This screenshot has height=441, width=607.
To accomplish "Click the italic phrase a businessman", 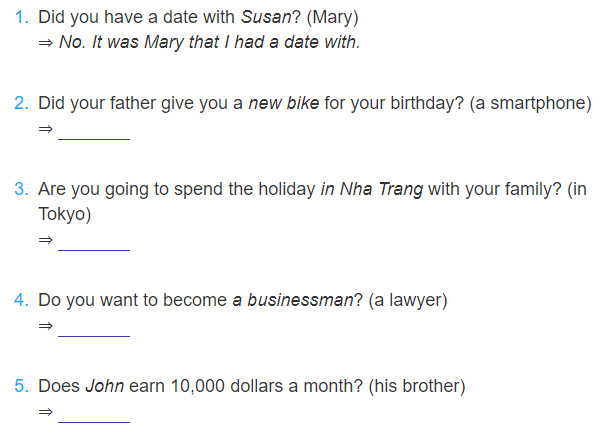I will (x=293, y=300).
